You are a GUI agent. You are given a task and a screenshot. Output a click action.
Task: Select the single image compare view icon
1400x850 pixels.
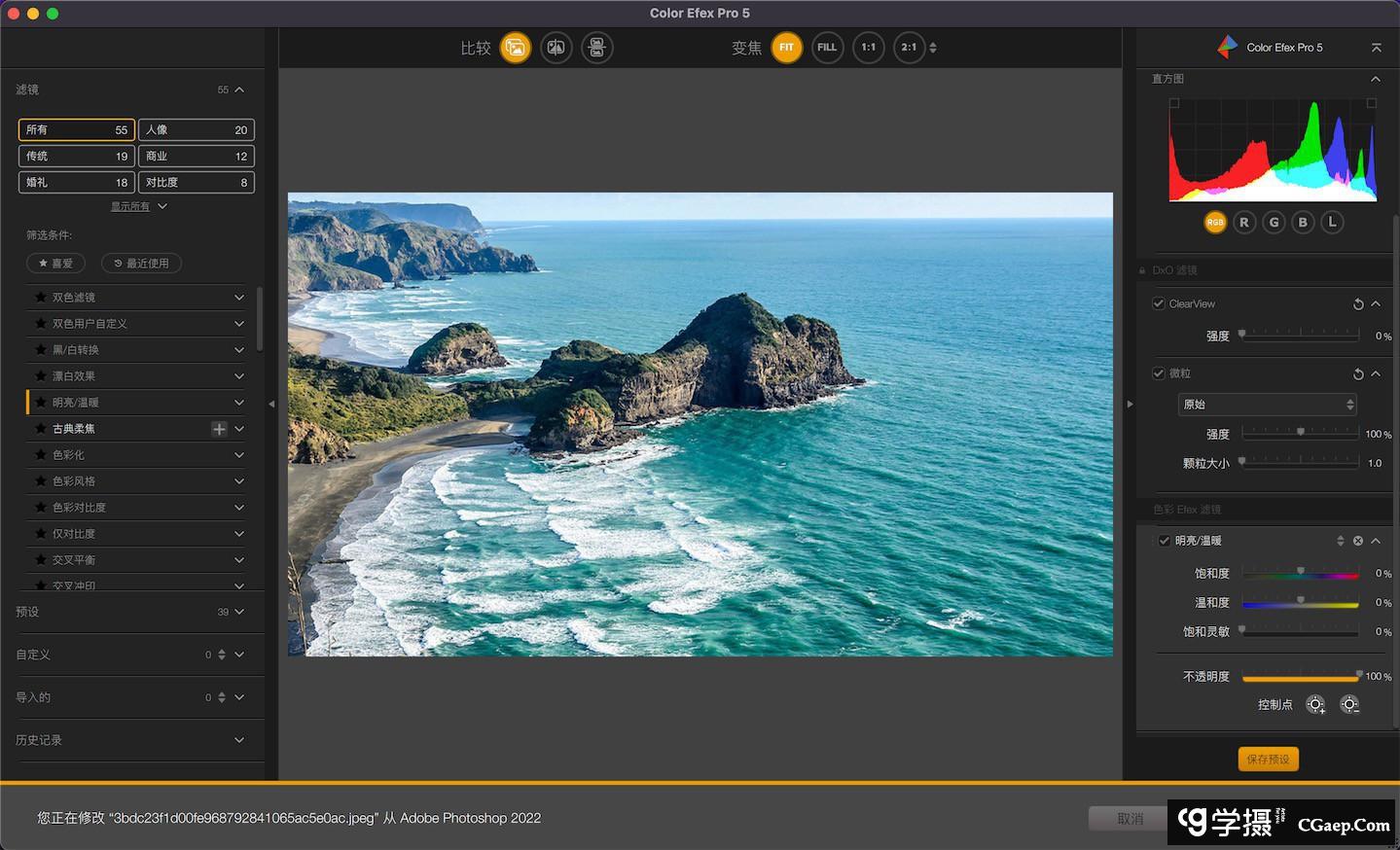(x=516, y=48)
